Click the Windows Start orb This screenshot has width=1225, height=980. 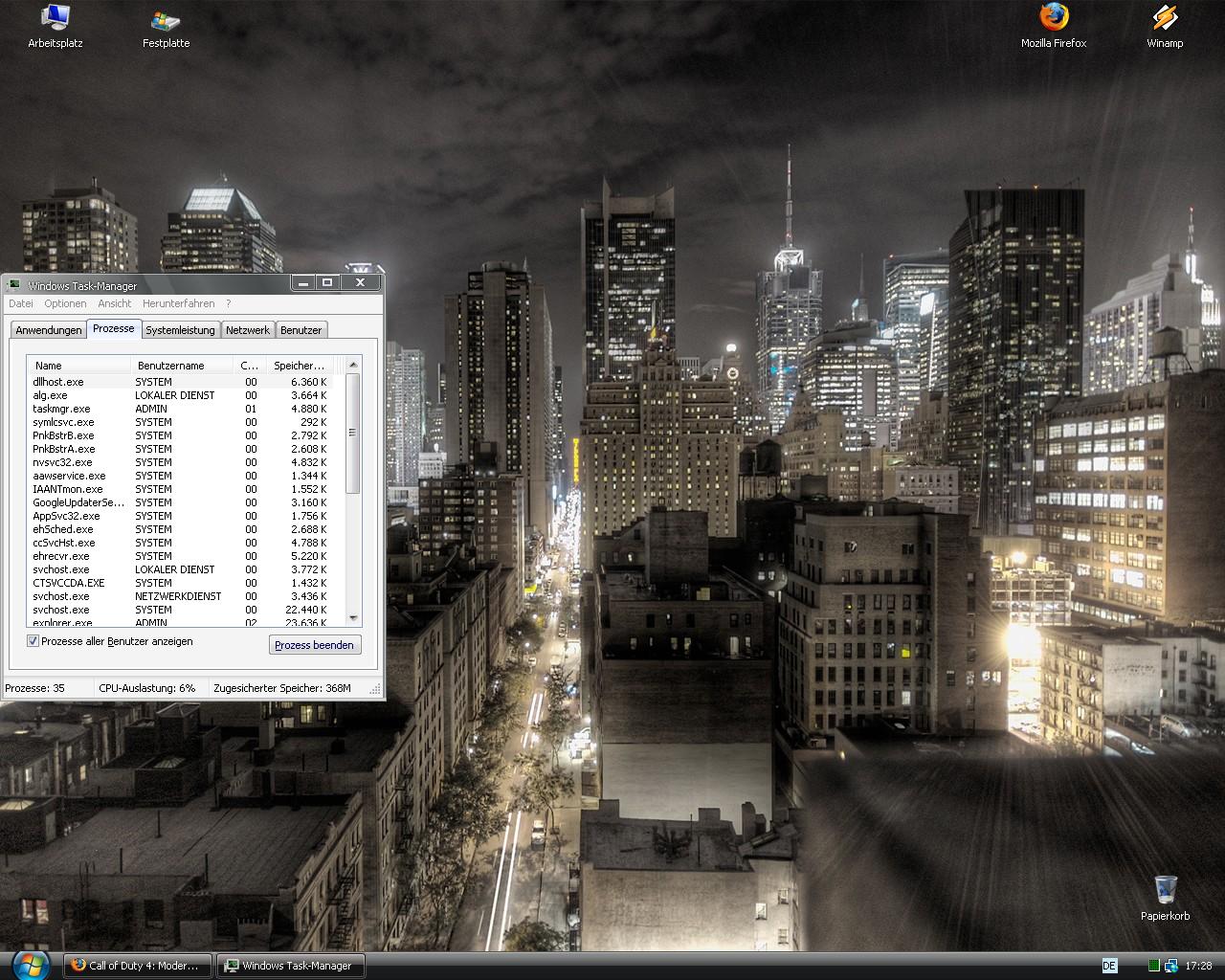tap(31, 965)
